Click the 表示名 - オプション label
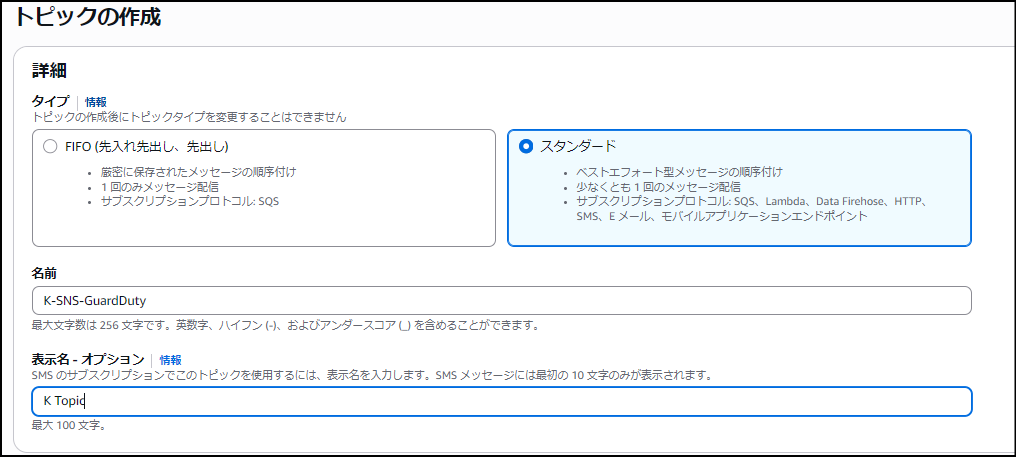 (x=87, y=360)
